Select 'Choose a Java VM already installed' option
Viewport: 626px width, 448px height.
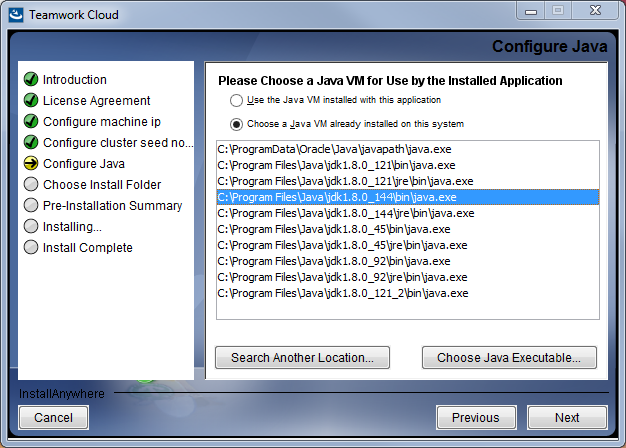pos(236,124)
